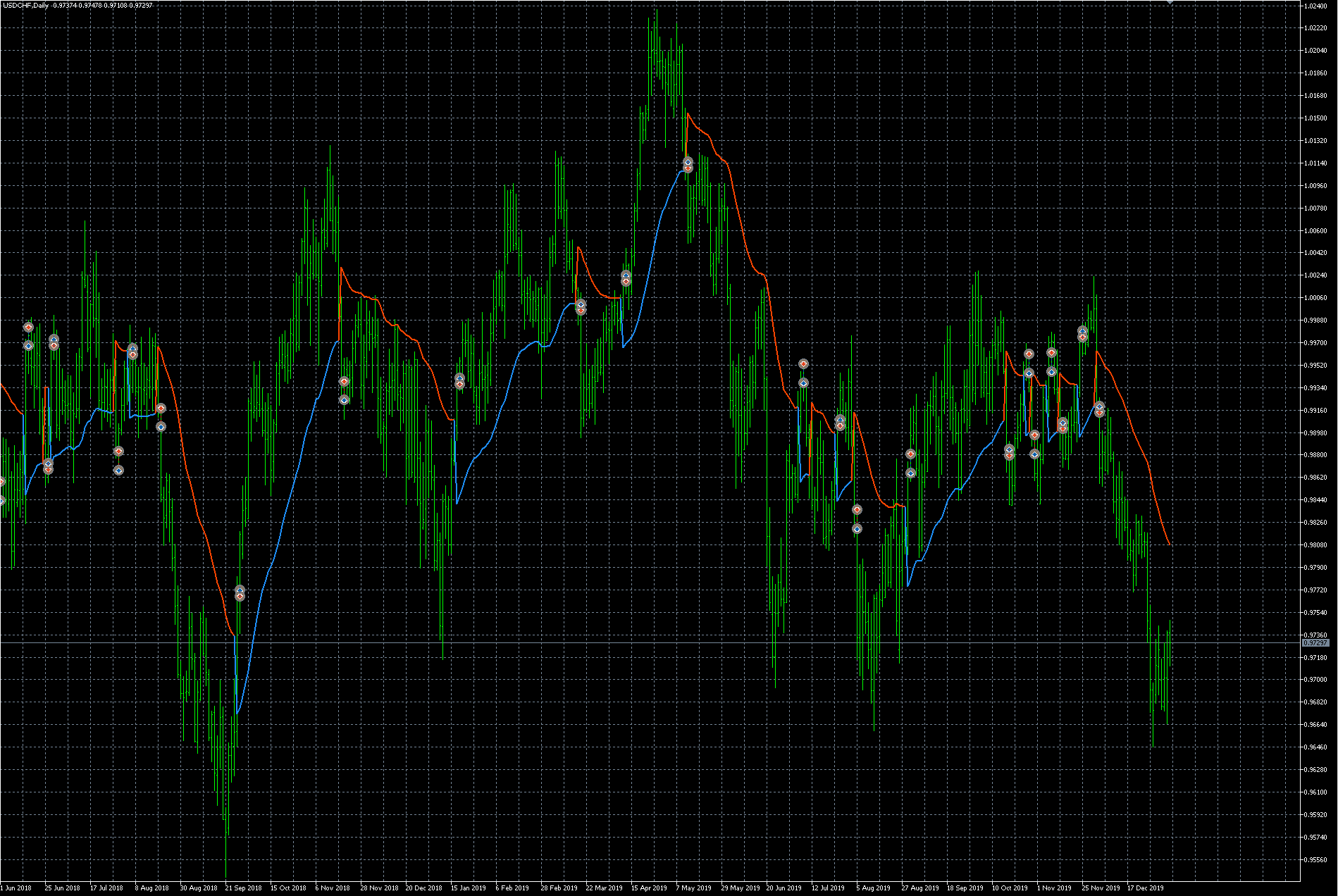Select the trade arrow pair in mid January 2019
Viewport: 1338px width, 896px height.
pyautogui.click(x=459, y=381)
